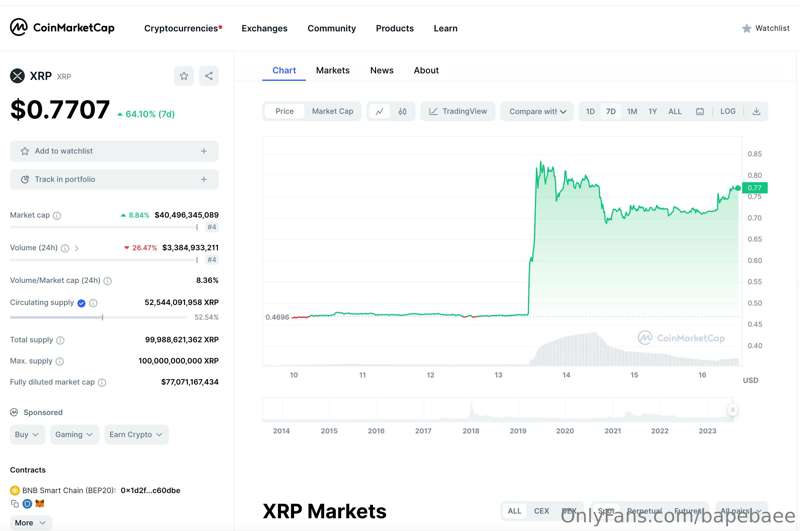Download chart data with the download icon
Screen dimensions: 800x531
click(756, 111)
